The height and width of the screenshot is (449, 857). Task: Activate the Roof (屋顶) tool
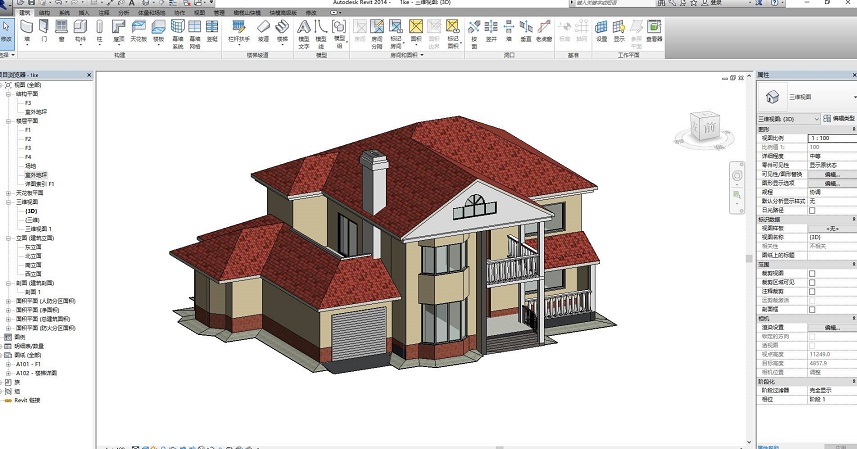(119, 31)
